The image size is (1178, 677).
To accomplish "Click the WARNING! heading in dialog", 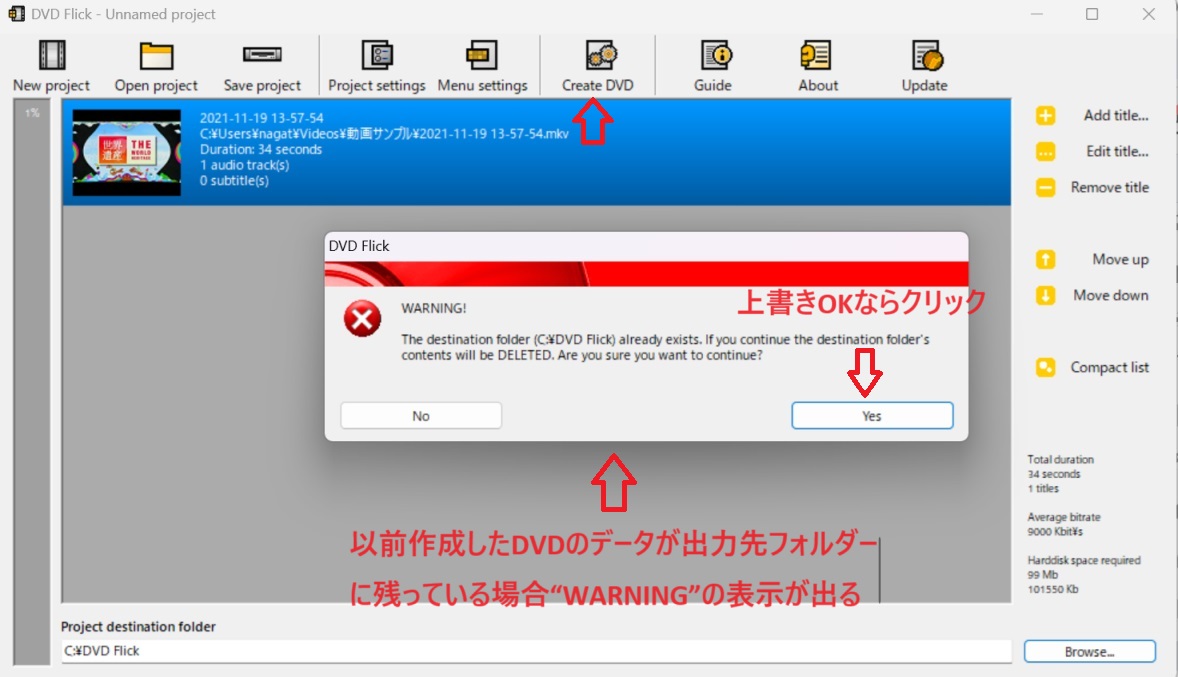I will tap(433, 308).
